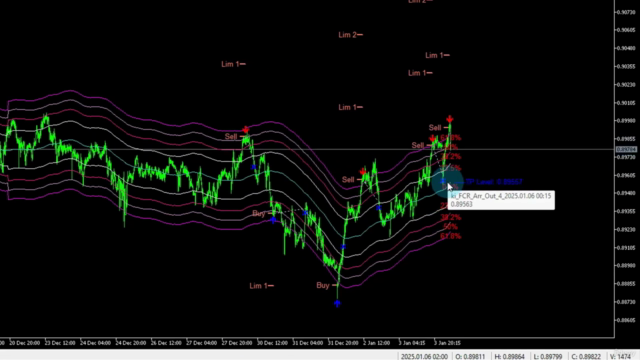The image size is (640, 360).
Task: Click the V: 1474 volume in status bar
Action: (620, 357)
